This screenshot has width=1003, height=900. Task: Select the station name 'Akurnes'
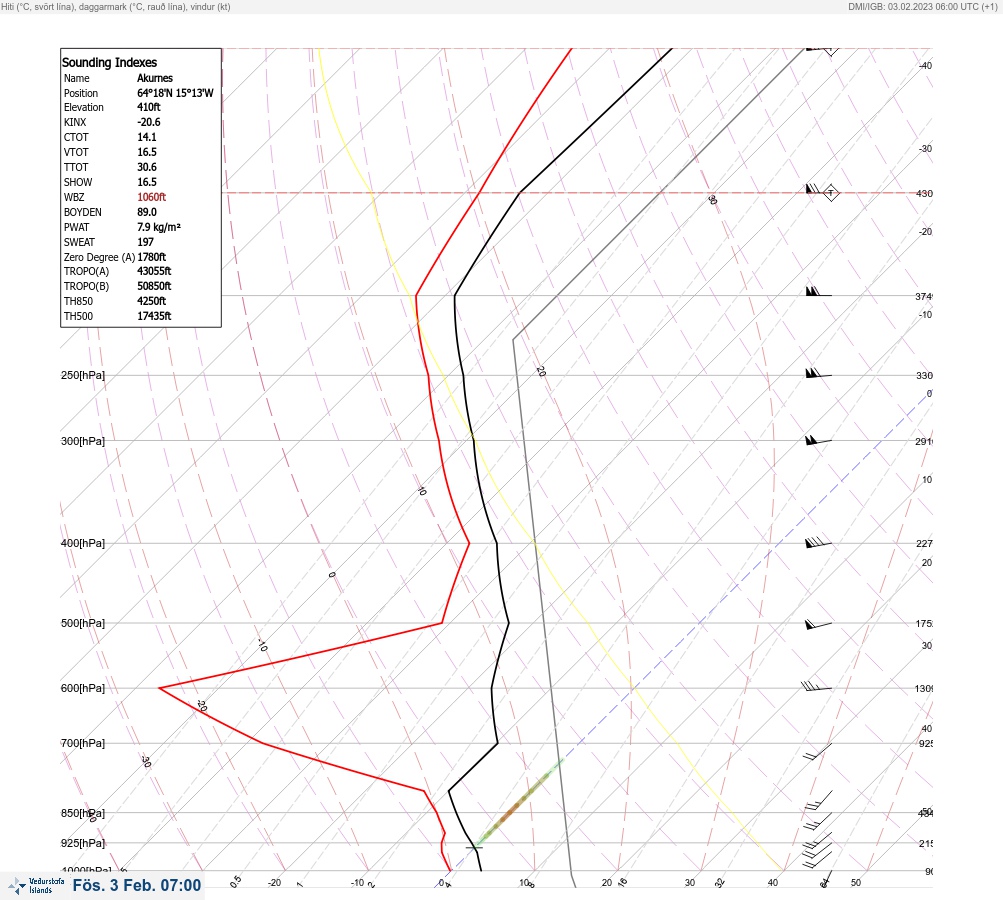coord(155,78)
